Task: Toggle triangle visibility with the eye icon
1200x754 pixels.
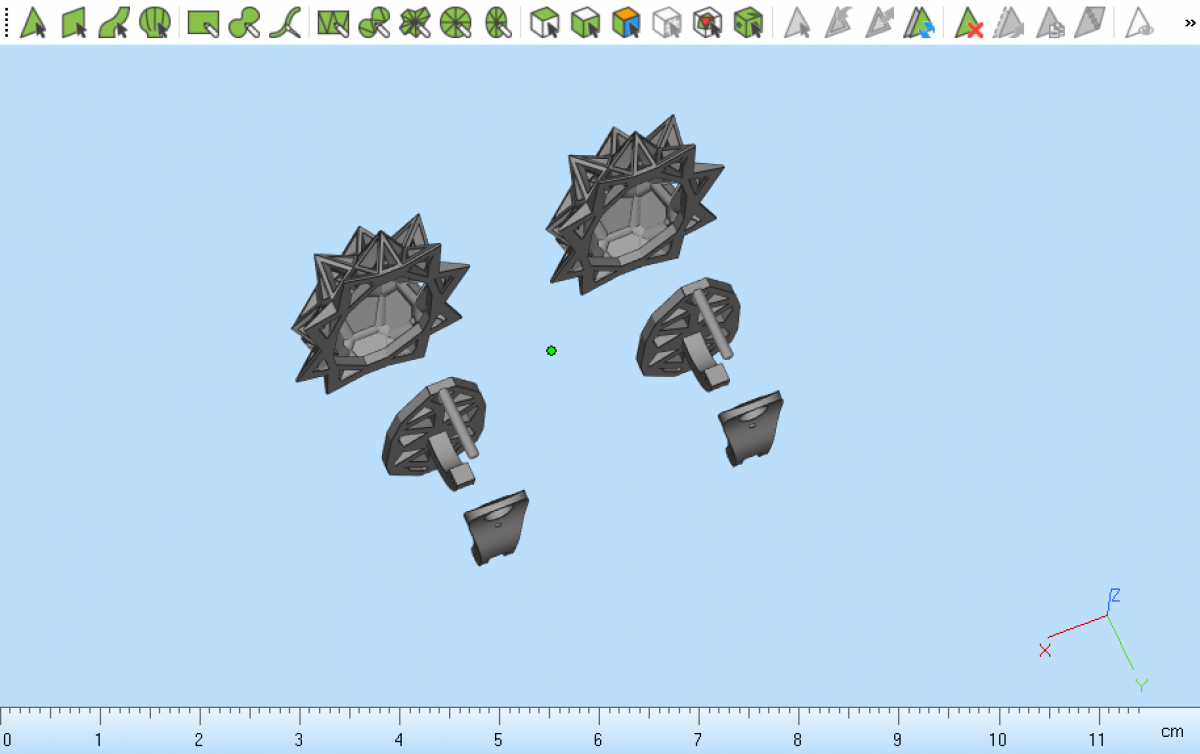Action: [1139, 22]
